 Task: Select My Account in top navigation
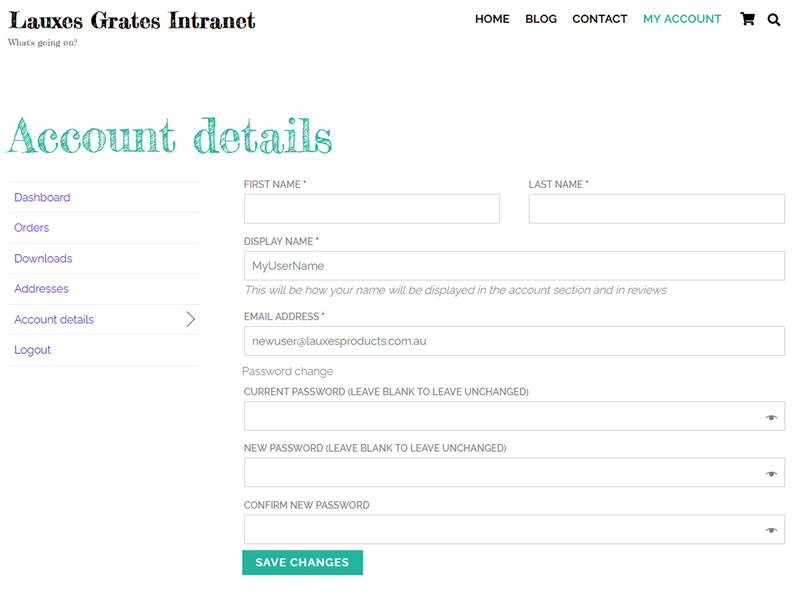[x=682, y=19]
